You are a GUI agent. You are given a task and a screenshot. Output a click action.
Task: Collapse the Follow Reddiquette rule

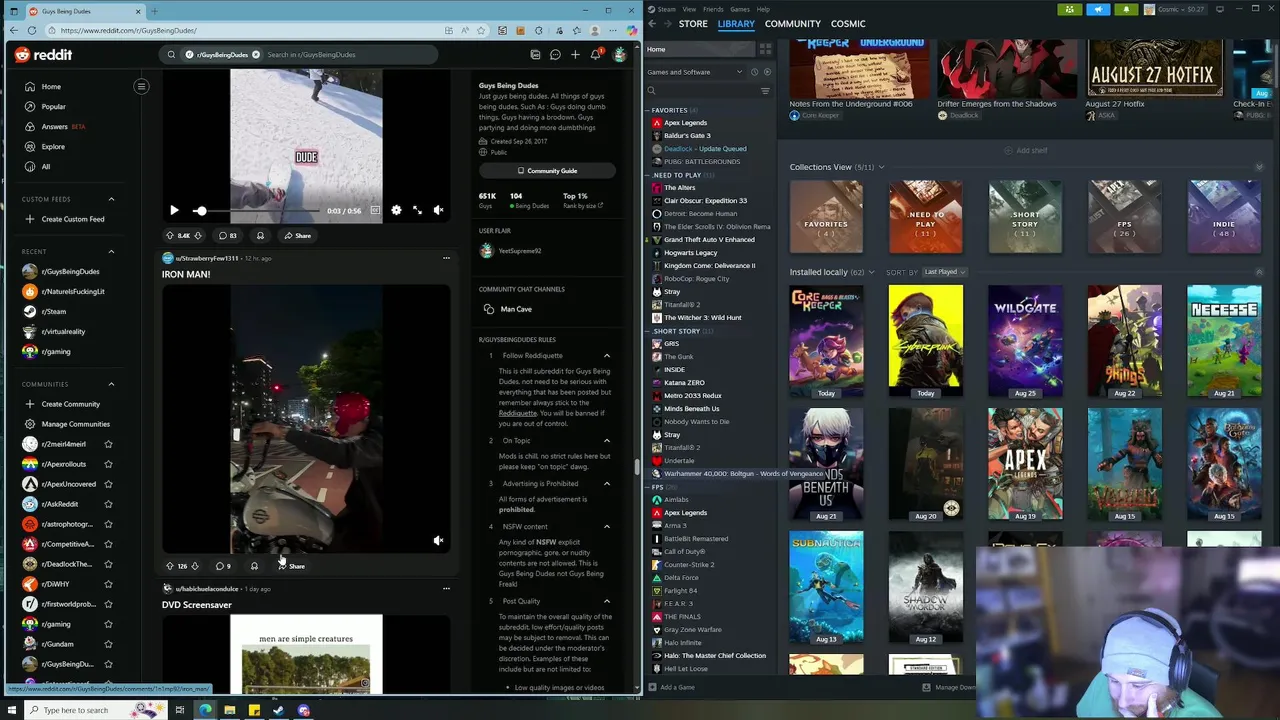(606, 355)
